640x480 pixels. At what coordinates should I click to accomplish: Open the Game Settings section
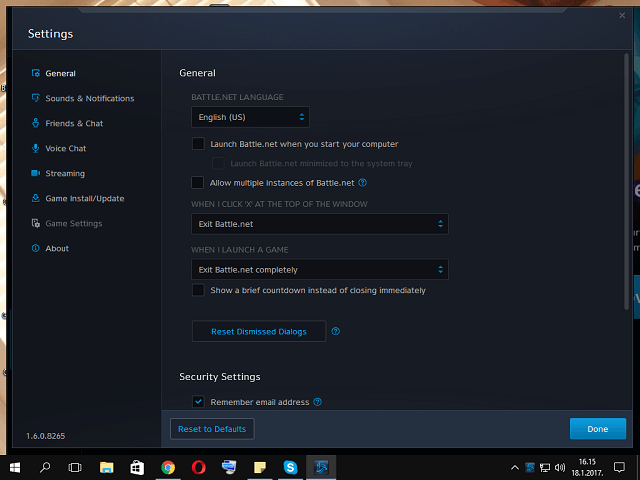[x=74, y=224]
